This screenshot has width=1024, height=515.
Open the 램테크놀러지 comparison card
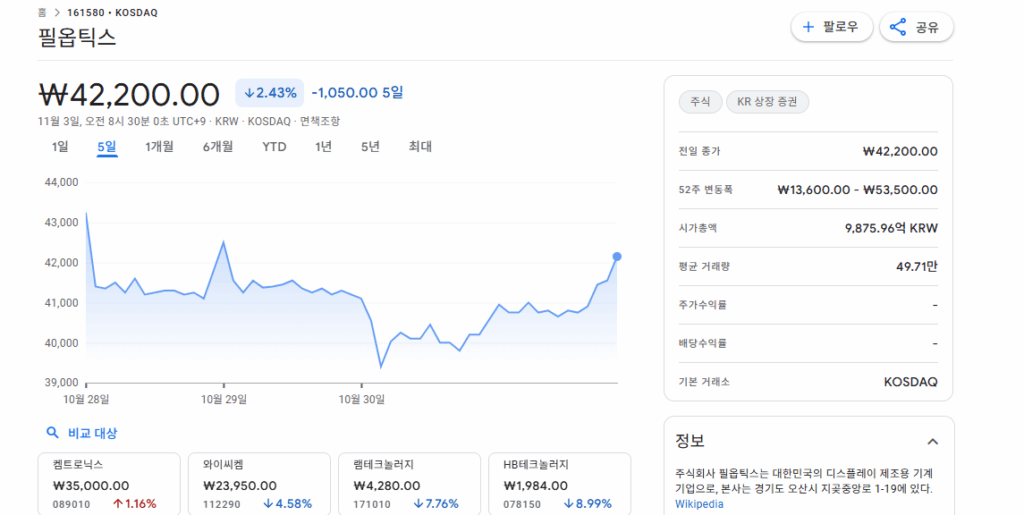click(409, 484)
